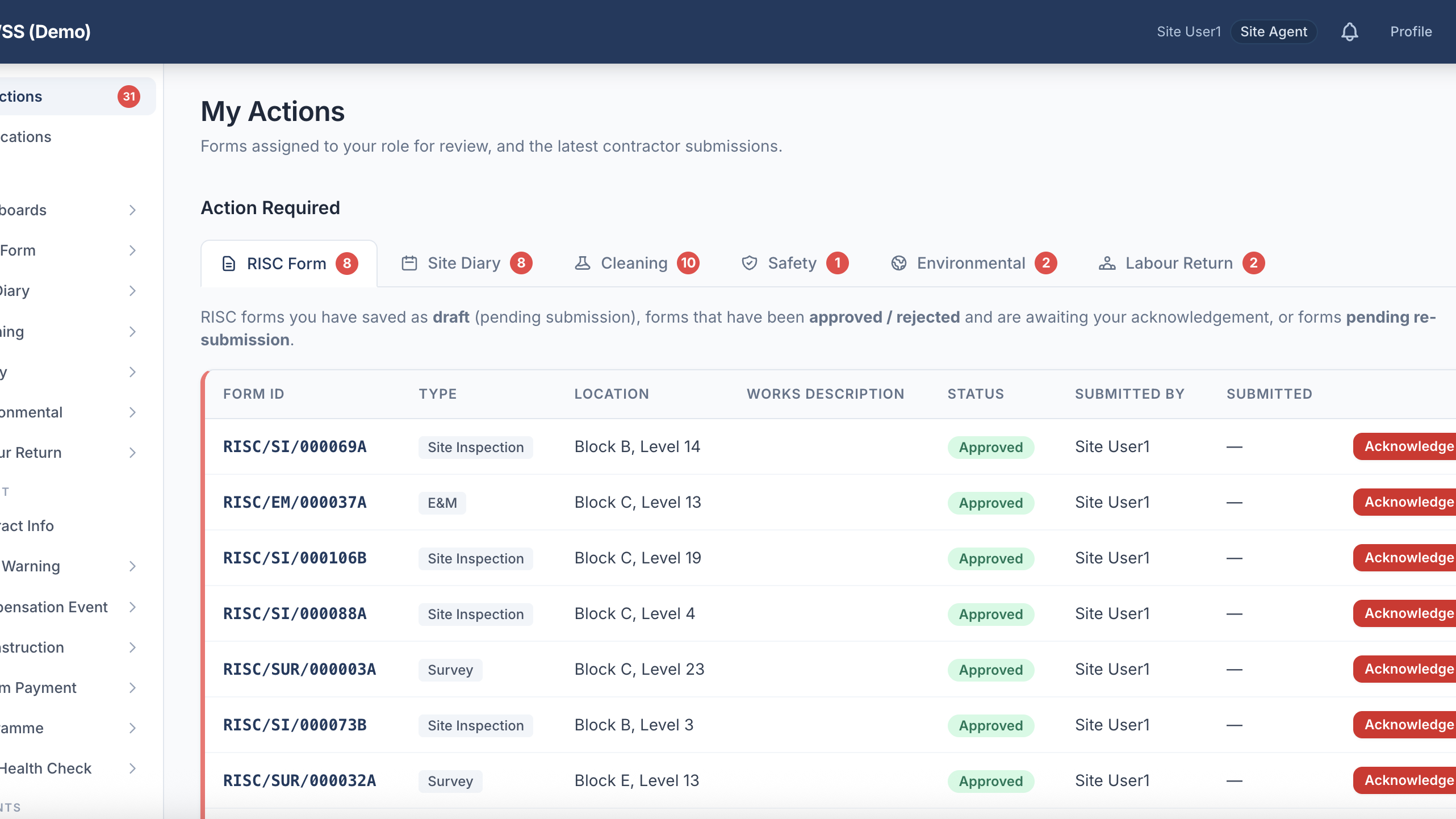This screenshot has height=819, width=1456.
Task: Expand the Compensation Event chevron
Action: pyautogui.click(x=132, y=607)
